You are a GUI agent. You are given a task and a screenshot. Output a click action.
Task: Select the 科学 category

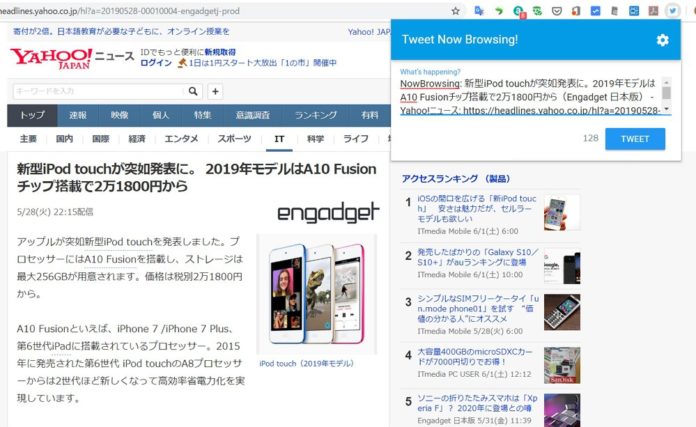(316, 139)
